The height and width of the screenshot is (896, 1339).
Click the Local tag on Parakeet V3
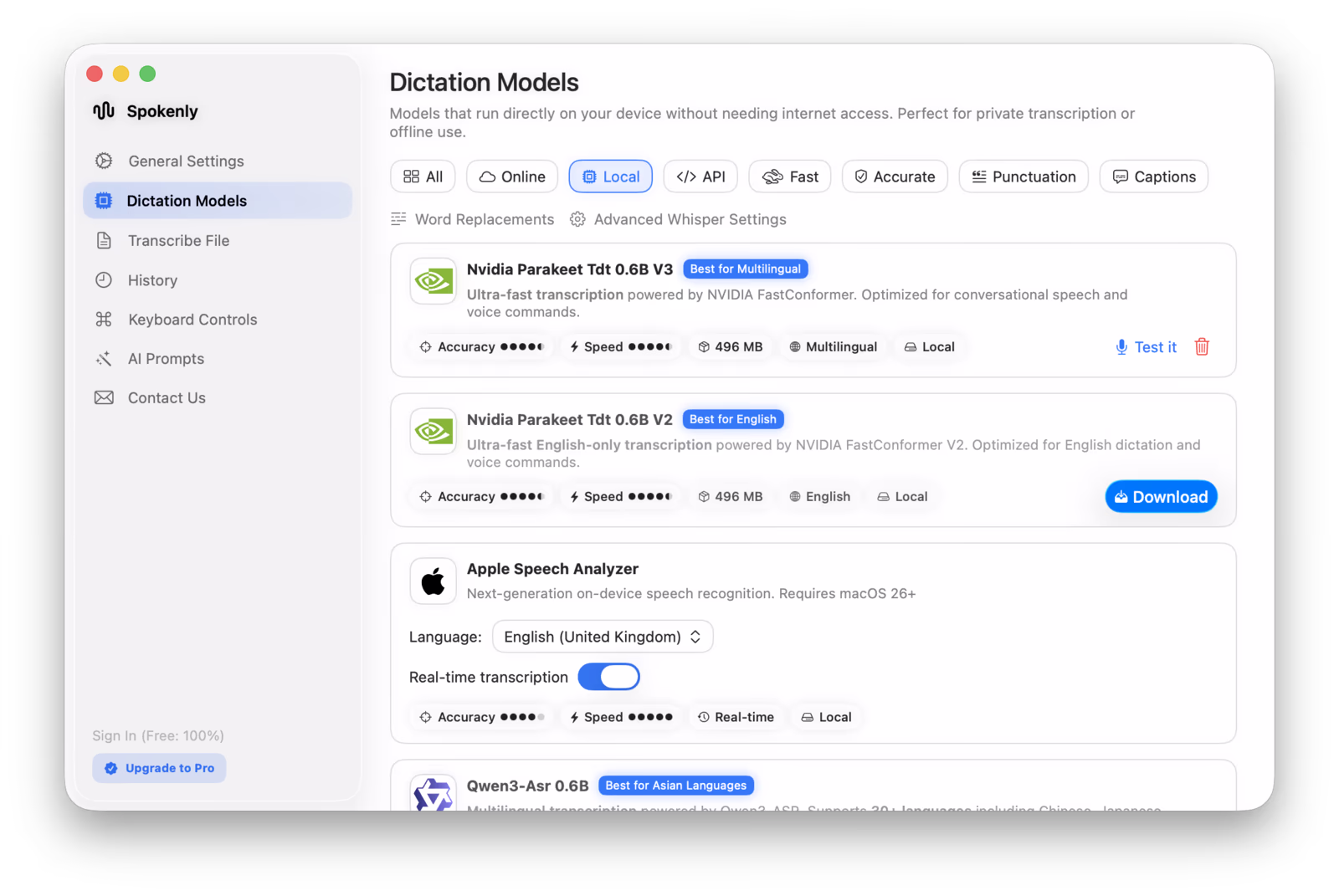tap(930, 347)
